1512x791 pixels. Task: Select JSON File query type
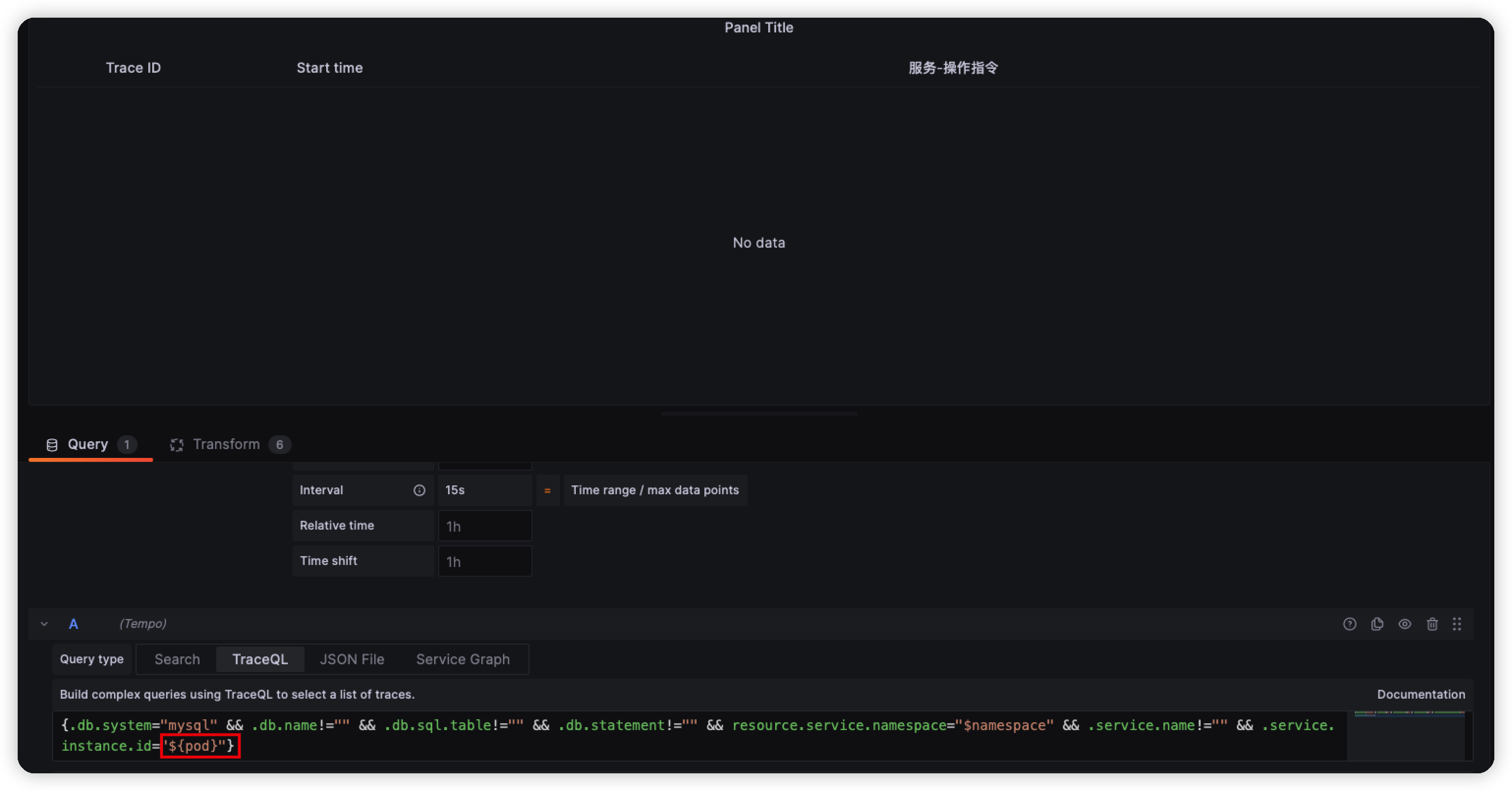pyautogui.click(x=352, y=659)
